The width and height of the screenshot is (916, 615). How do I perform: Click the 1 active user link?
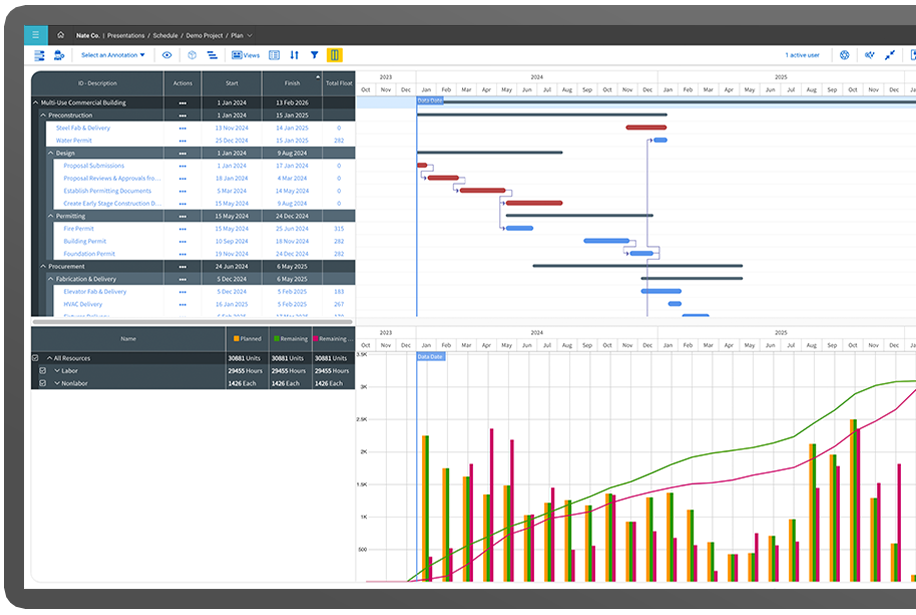point(802,55)
